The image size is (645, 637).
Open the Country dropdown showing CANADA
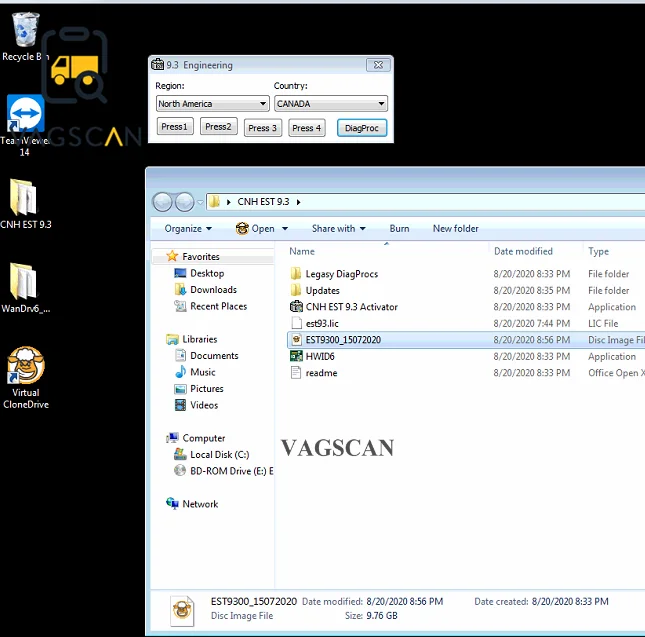[331, 104]
